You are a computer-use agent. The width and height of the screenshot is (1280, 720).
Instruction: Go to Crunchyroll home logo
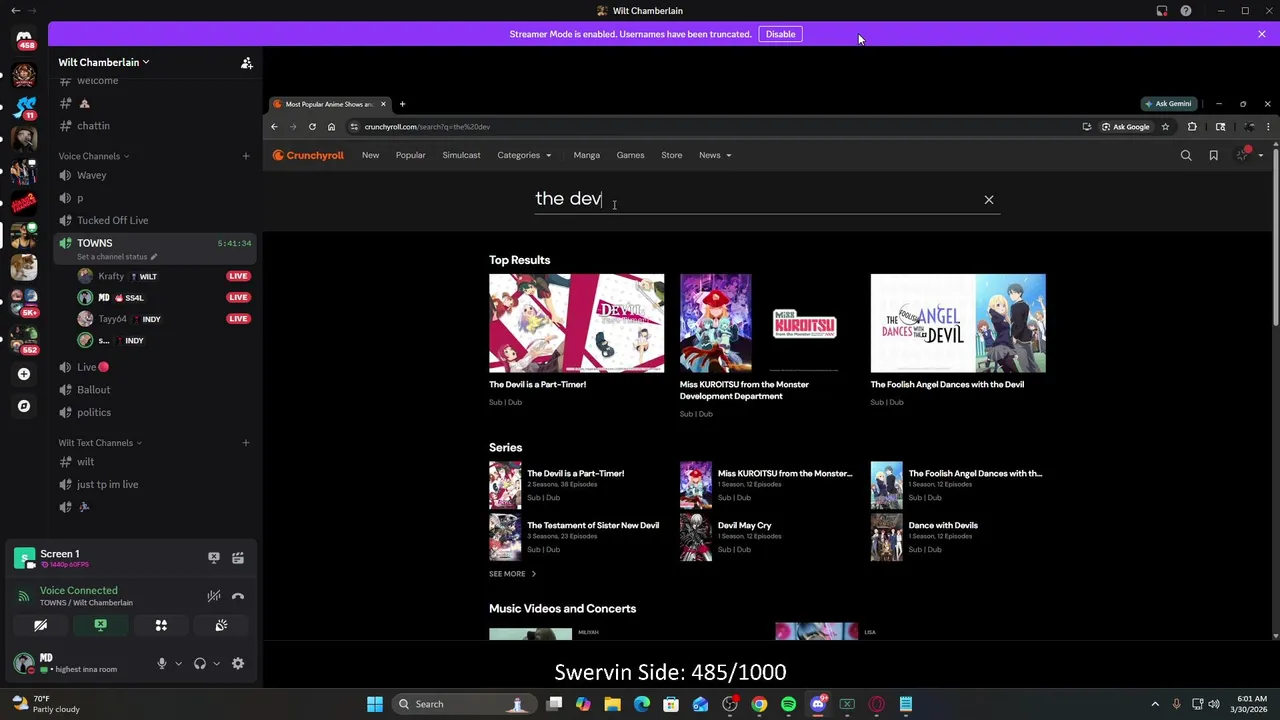(308, 155)
